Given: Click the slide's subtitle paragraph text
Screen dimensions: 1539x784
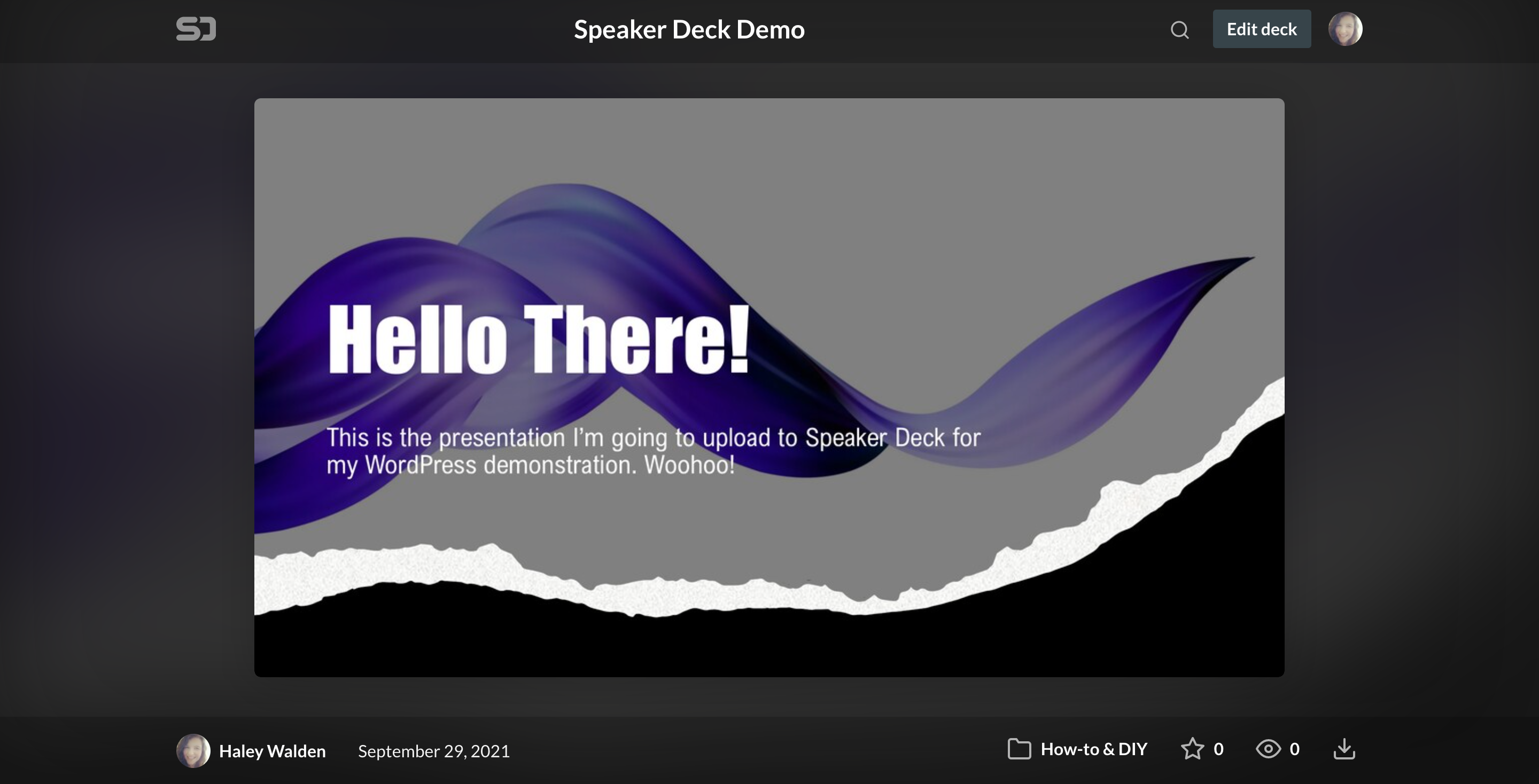Looking at the screenshot, I should pos(652,451).
